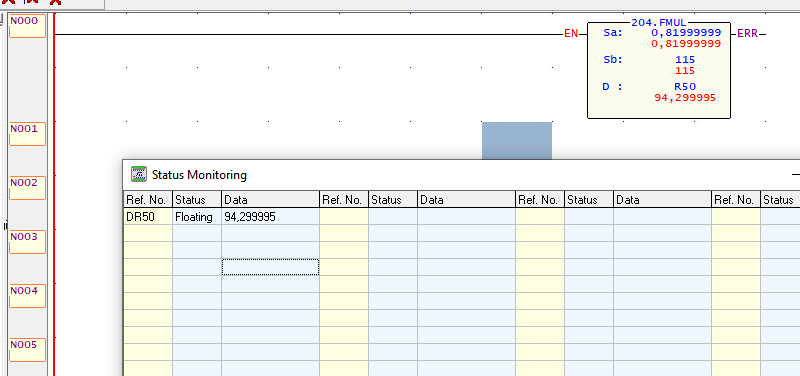Click the first Data column header

(x=270, y=200)
